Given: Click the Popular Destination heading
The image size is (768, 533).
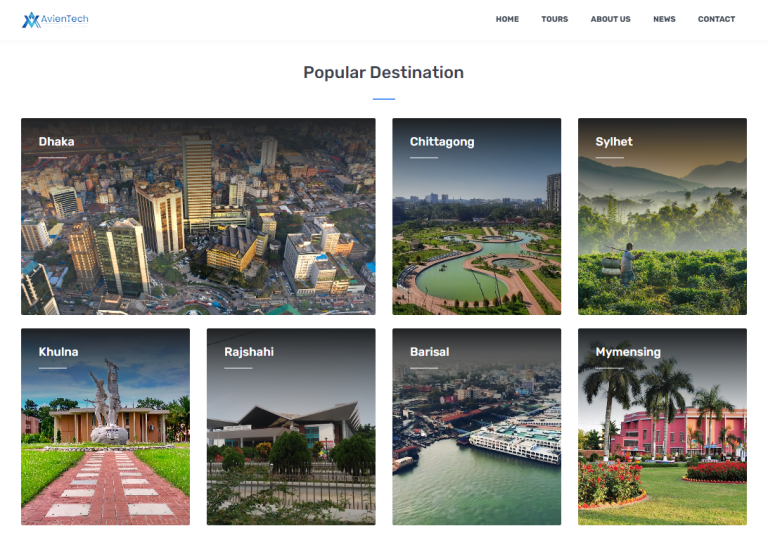Looking at the screenshot, I should [x=384, y=73].
